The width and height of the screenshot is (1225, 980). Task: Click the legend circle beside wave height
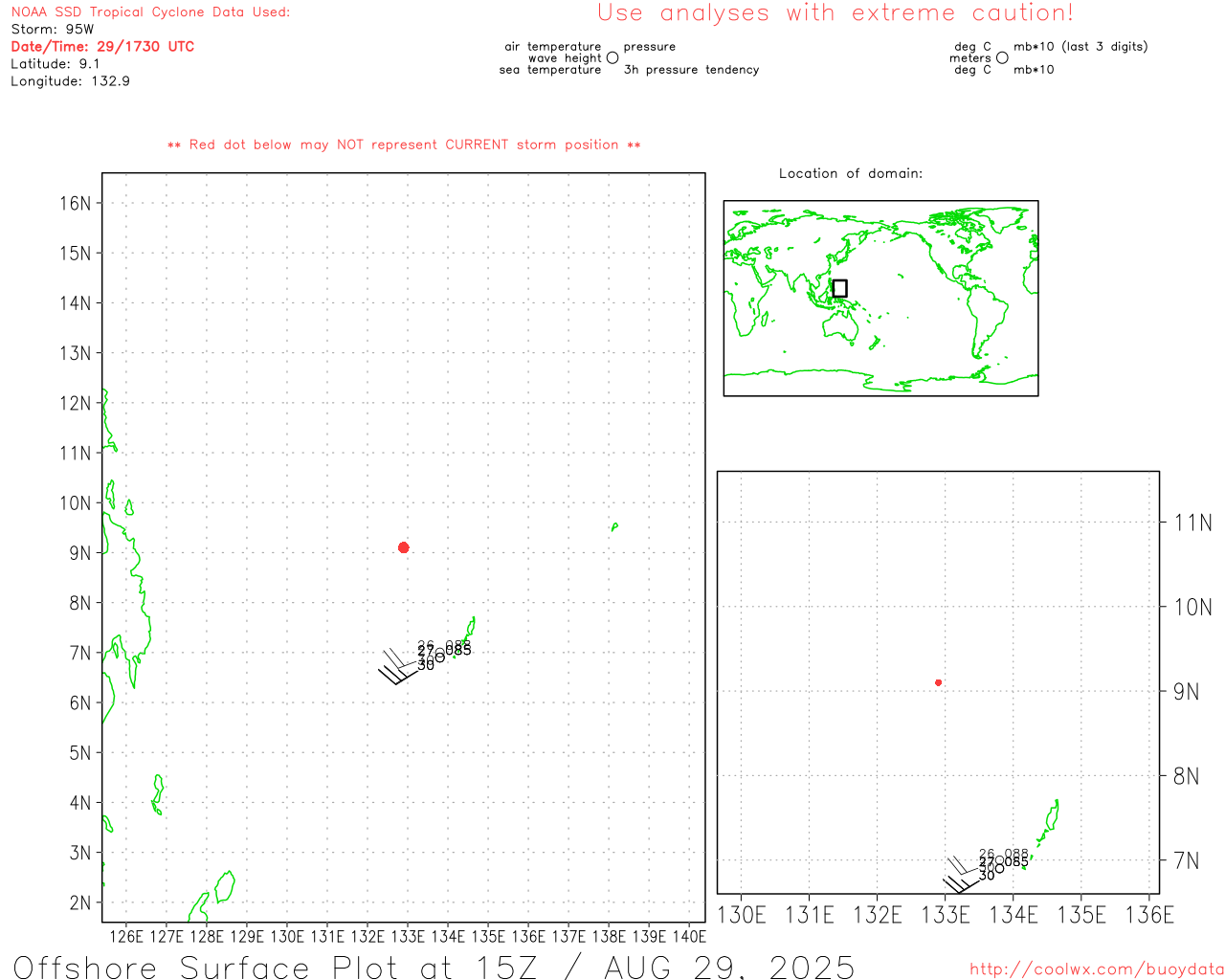[612, 57]
